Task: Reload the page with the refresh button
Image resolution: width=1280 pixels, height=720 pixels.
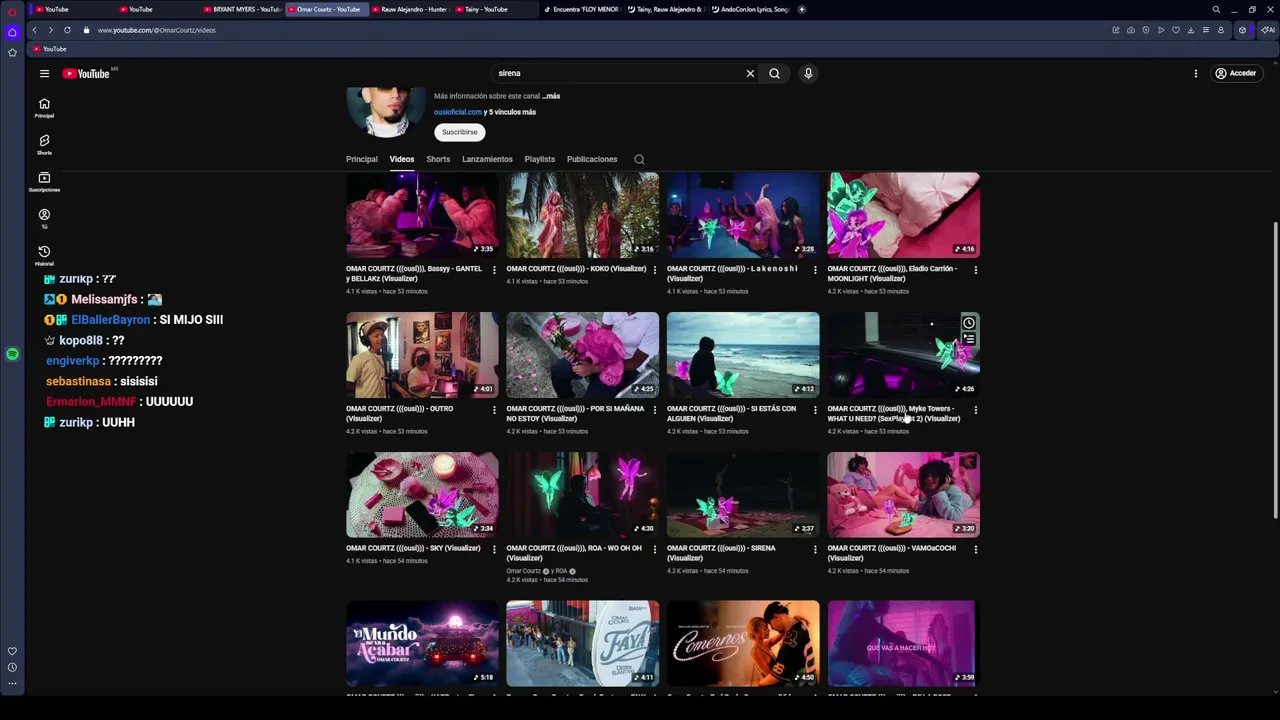Action: (67, 30)
